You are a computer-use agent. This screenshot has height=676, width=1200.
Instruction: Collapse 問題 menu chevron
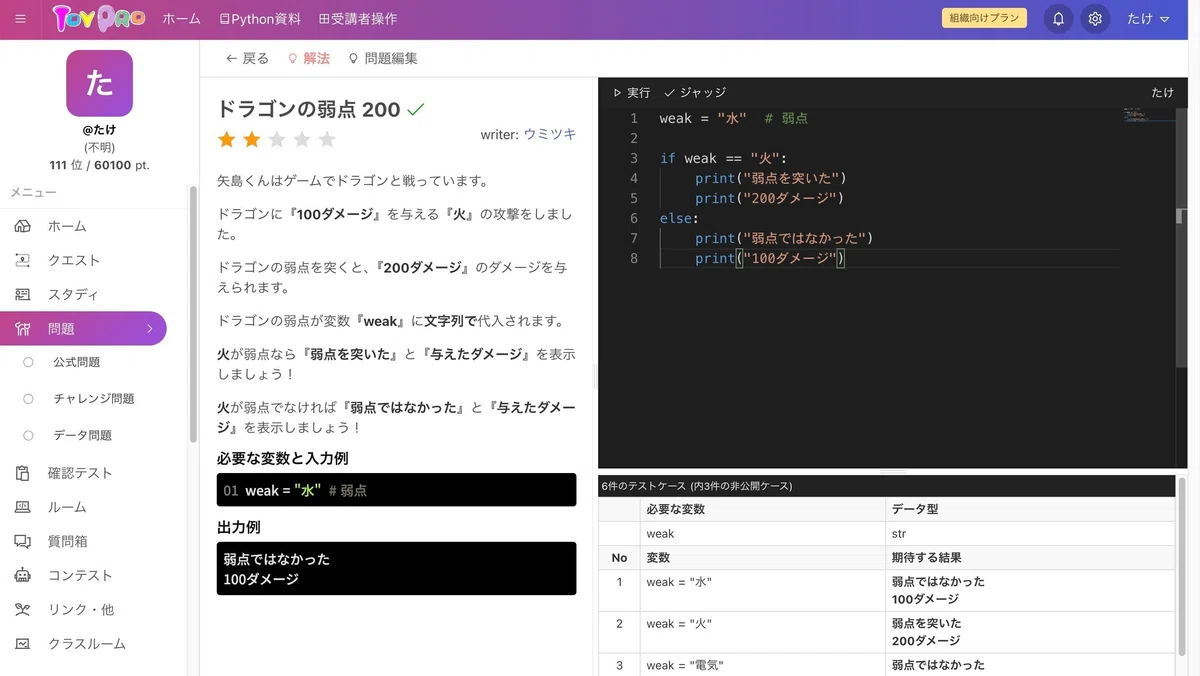point(150,328)
